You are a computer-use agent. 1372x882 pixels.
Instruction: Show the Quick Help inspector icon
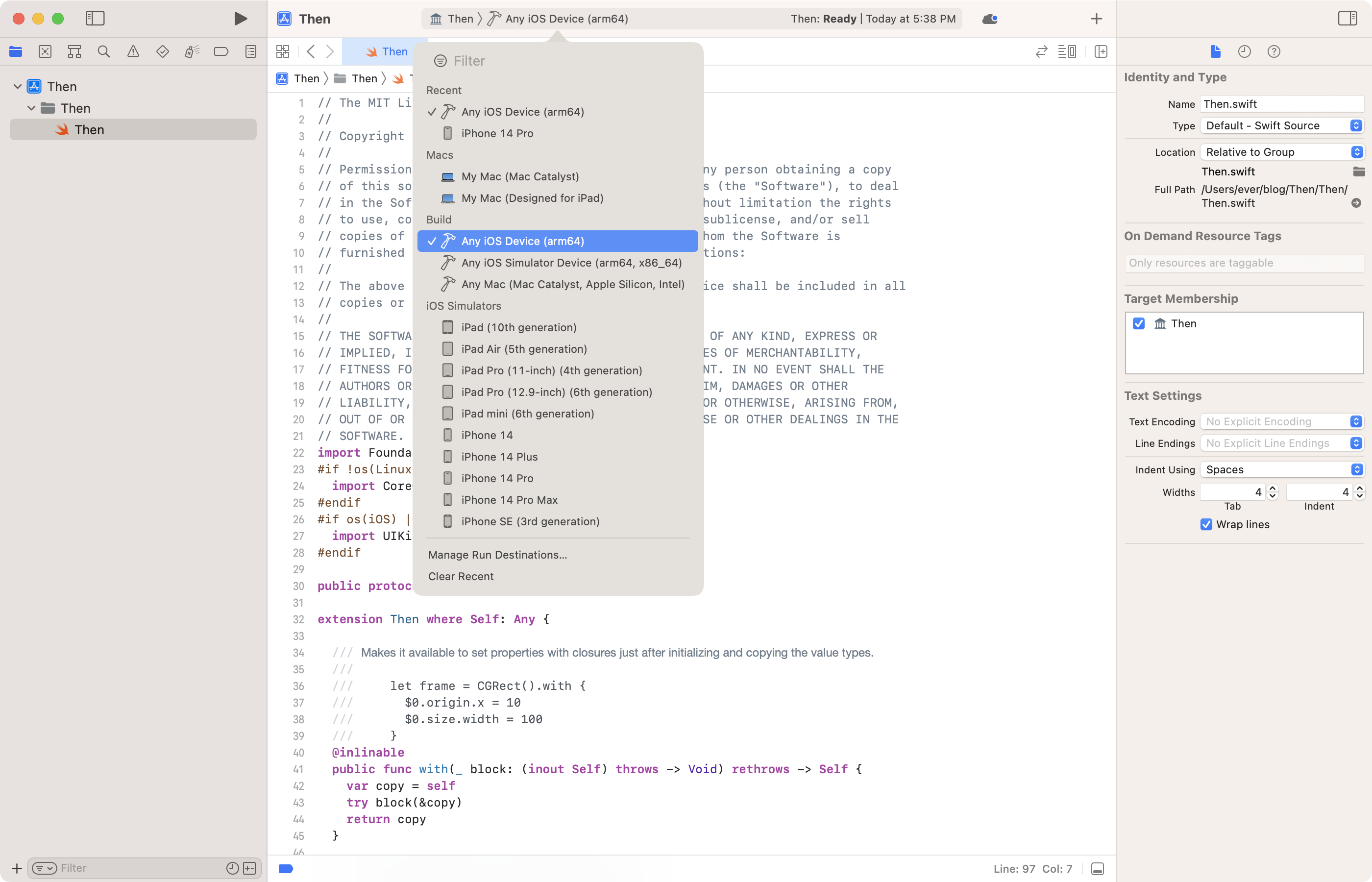click(1274, 51)
